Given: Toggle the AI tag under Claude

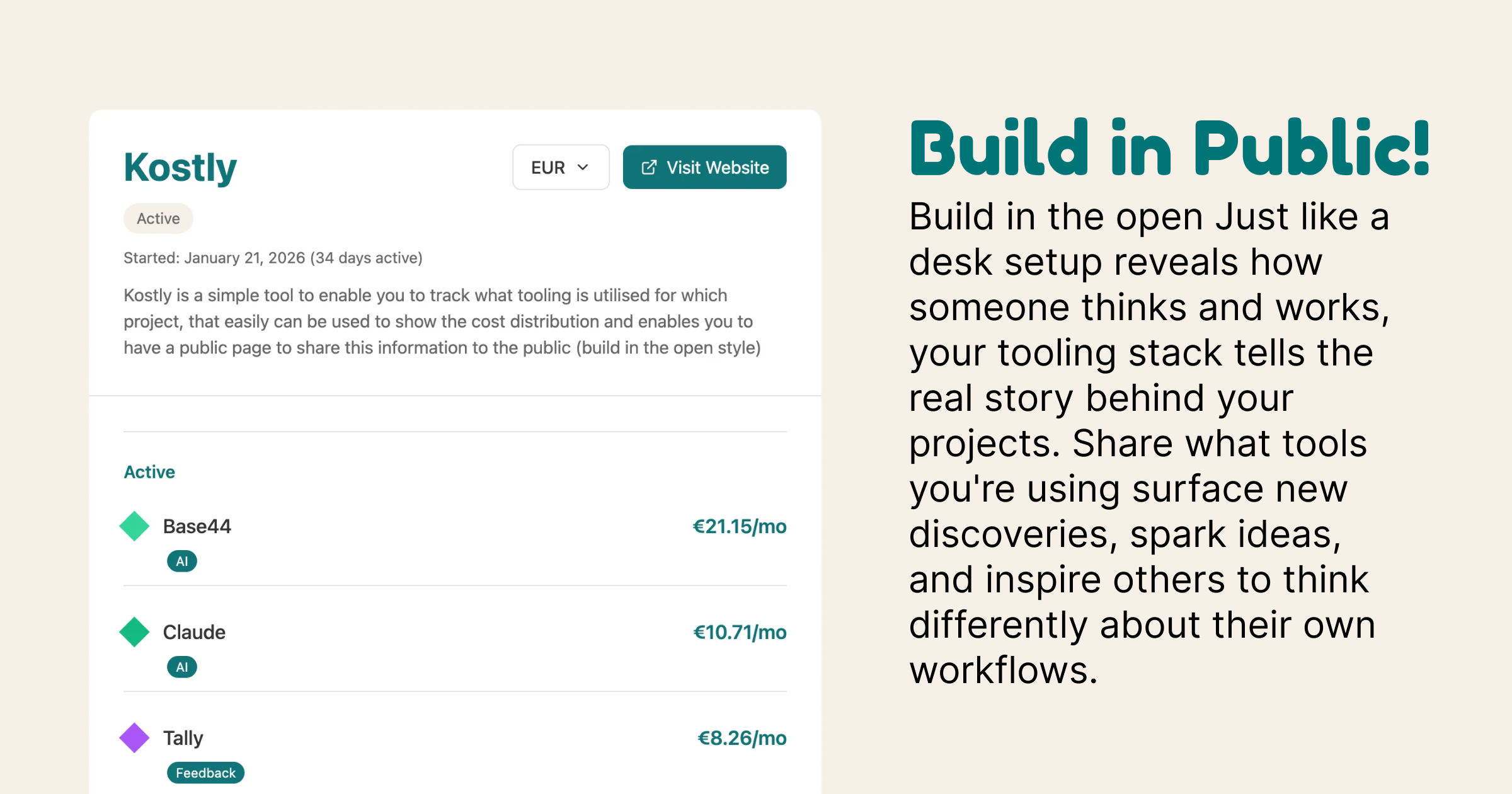Looking at the screenshot, I should point(181,667).
